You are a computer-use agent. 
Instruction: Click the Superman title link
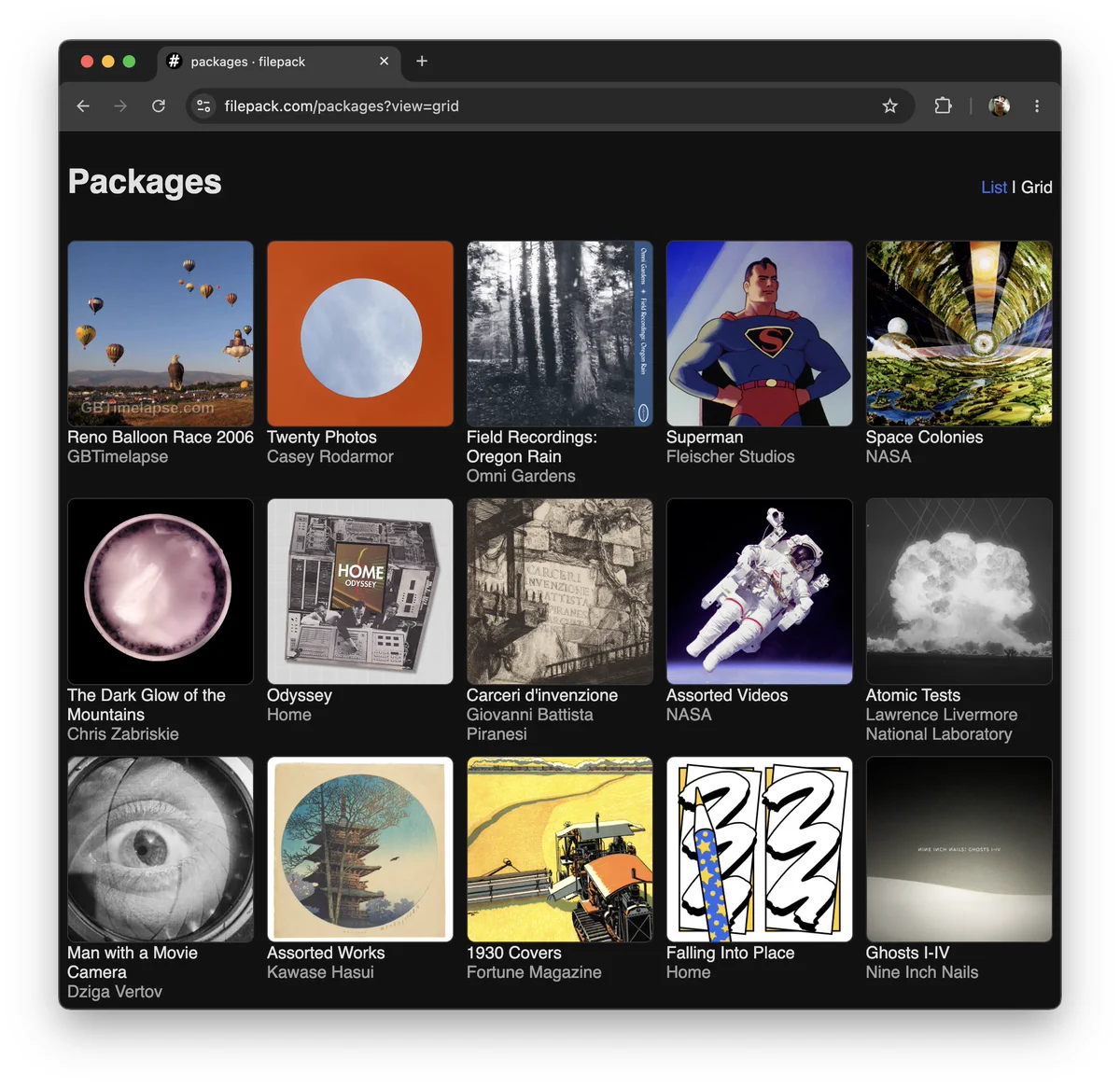(705, 438)
